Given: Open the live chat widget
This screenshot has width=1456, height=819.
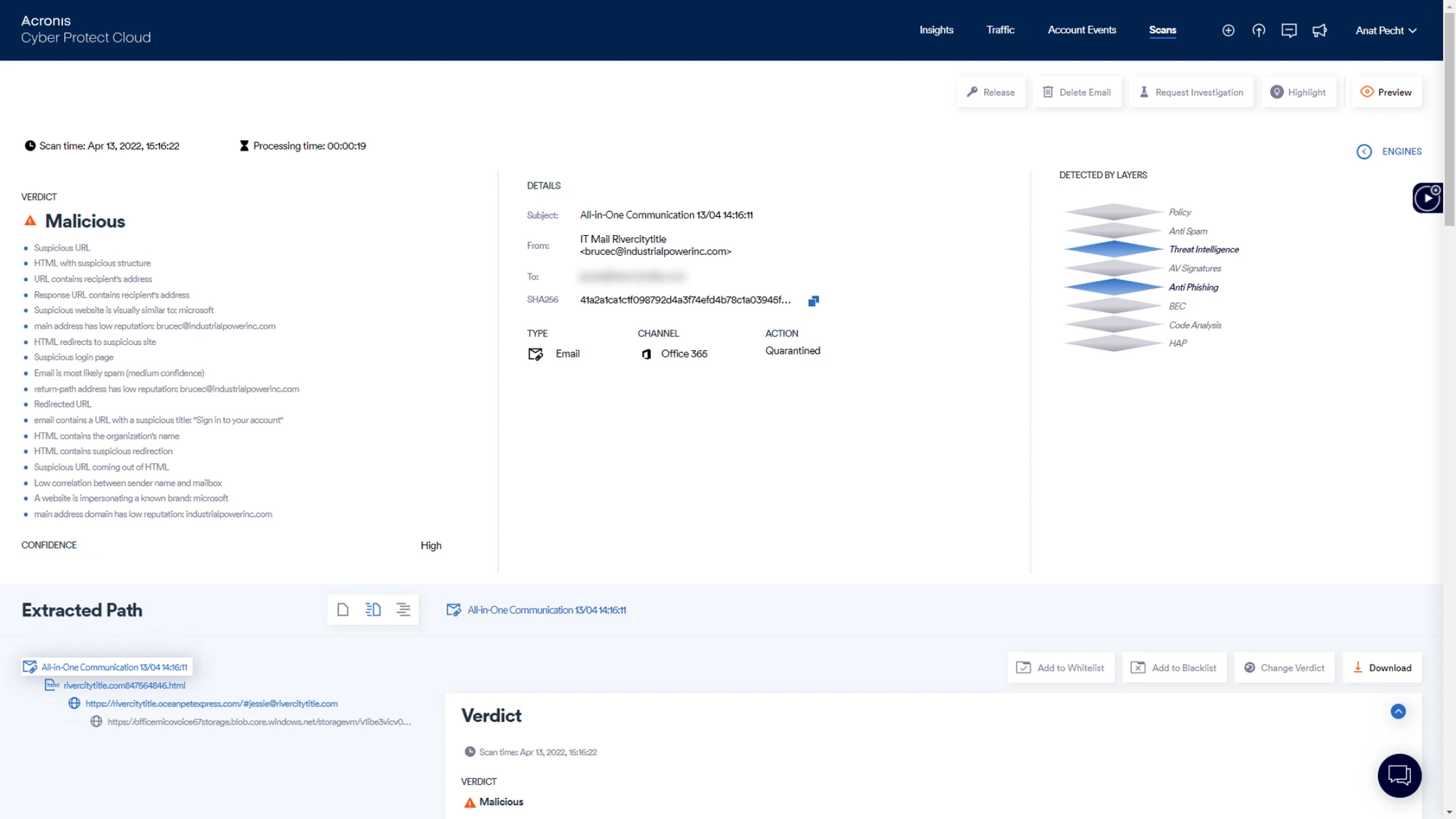Looking at the screenshot, I should pyautogui.click(x=1399, y=775).
